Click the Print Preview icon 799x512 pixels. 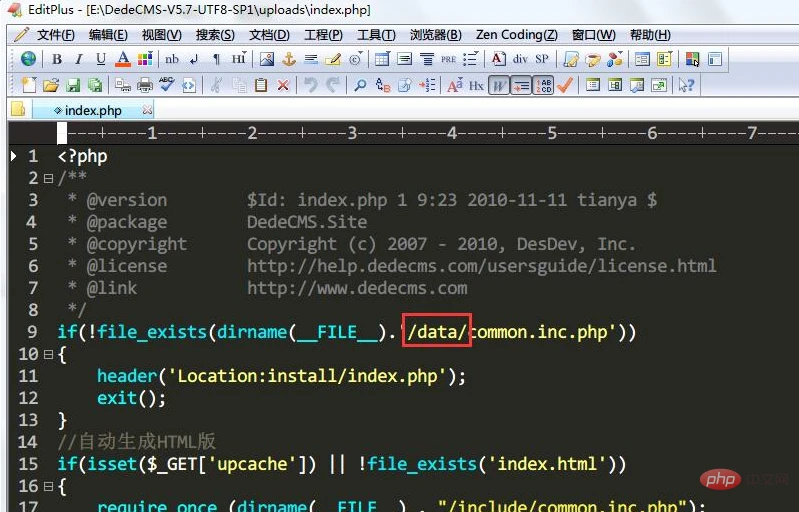coord(123,85)
